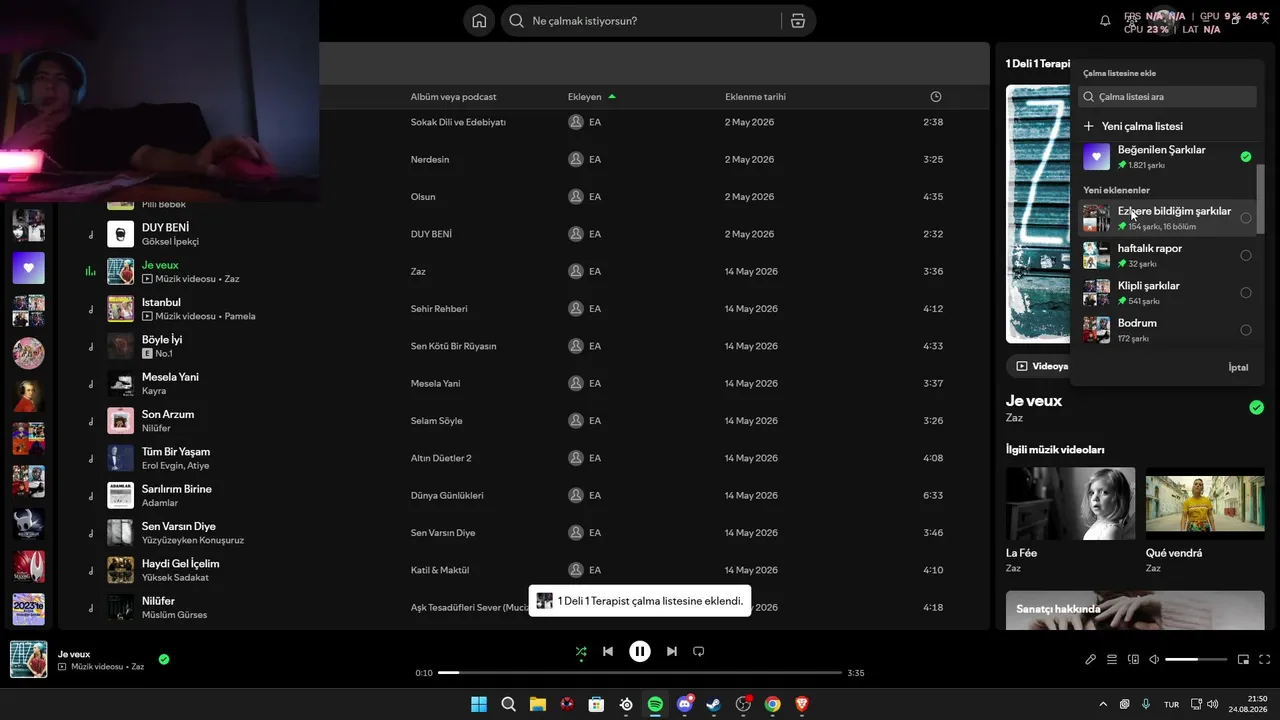Click İptal to cancel the playlist picker
The height and width of the screenshot is (720, 1280).
[x=1238, y=367]
